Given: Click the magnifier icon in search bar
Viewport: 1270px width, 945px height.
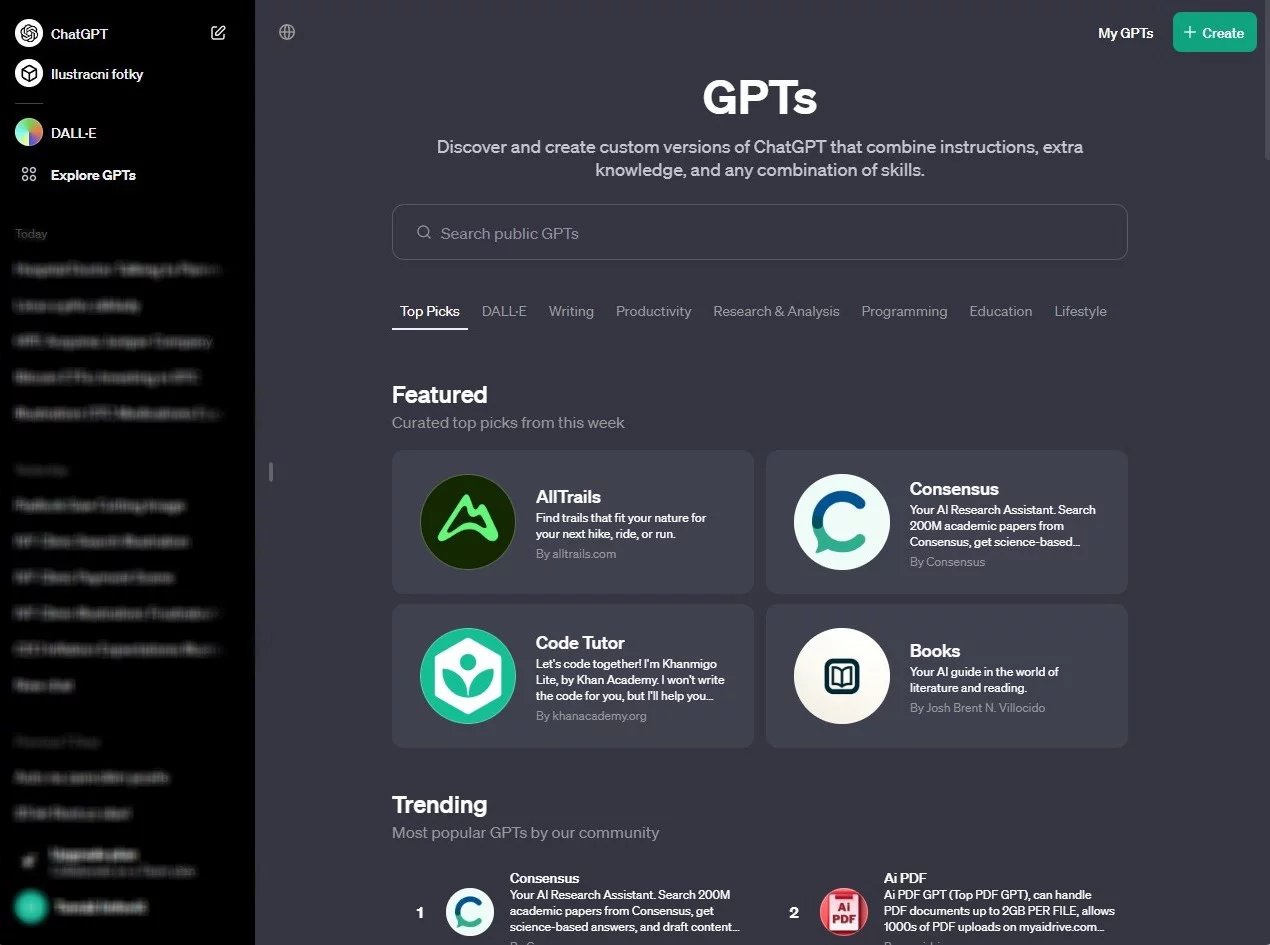Looking at the screenshot, I should pyautogui.click(x=424, y=232).
